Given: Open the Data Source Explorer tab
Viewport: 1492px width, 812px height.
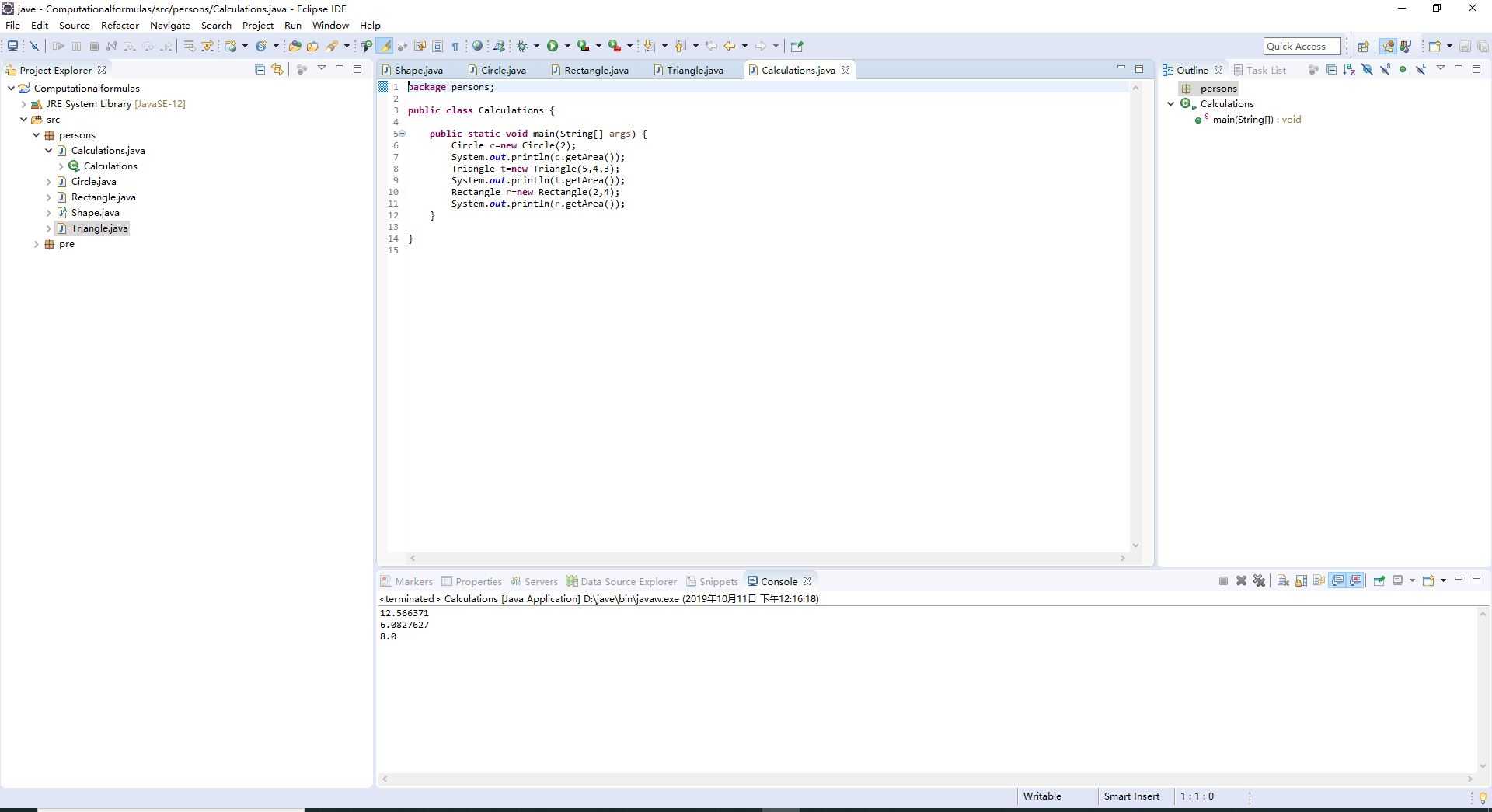Looking at the screenshot, I should (x=622, y=581).
